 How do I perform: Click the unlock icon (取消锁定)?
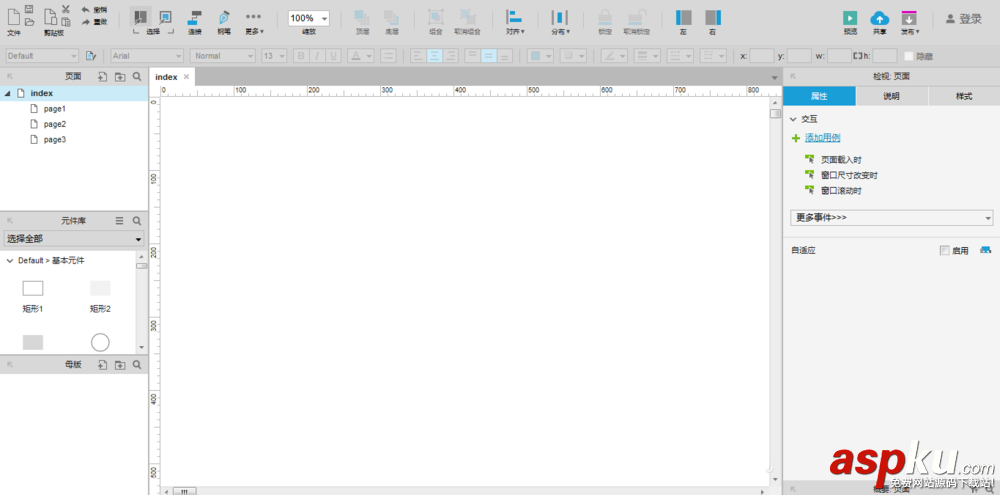point(636,17)
